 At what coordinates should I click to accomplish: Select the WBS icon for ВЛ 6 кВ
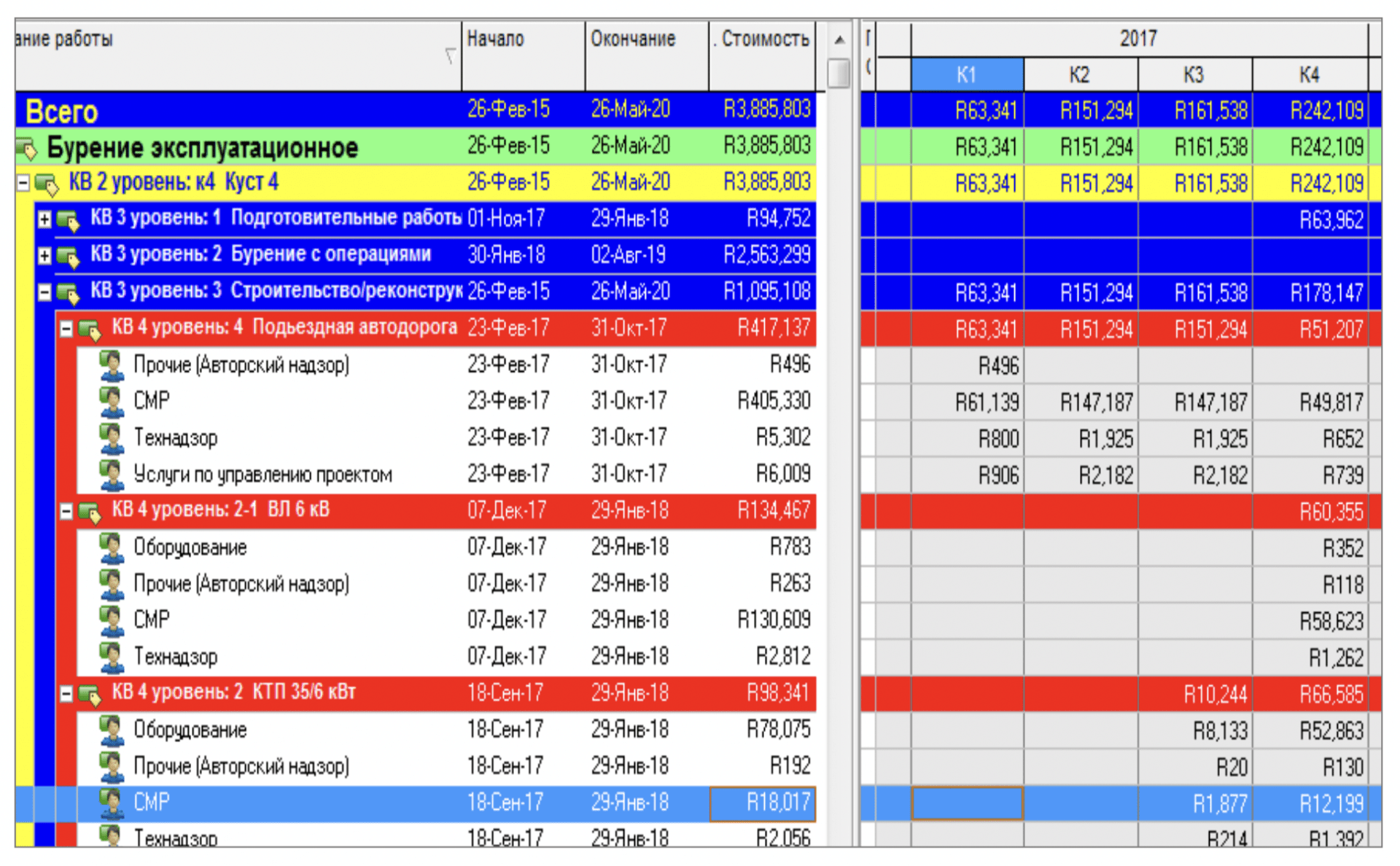[90, 512]
